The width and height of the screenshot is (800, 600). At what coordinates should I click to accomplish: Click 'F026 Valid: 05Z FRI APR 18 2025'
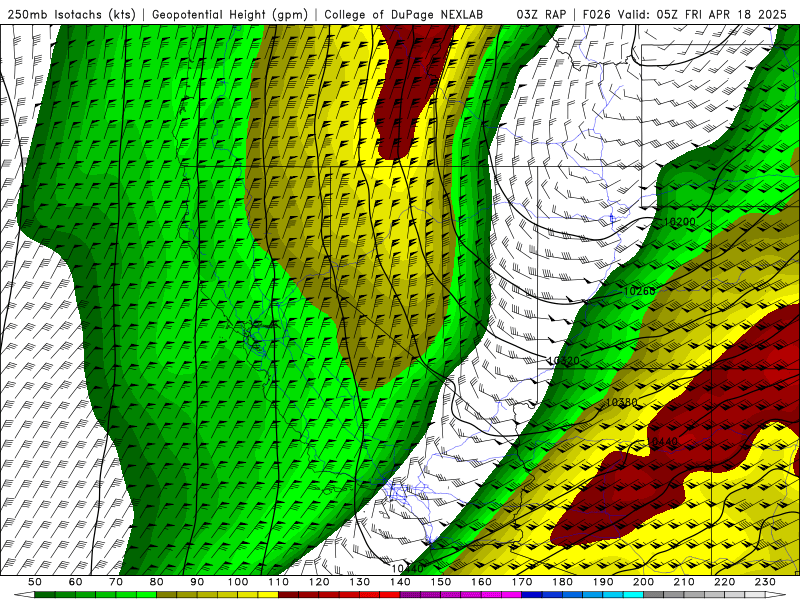pos(685,14)
